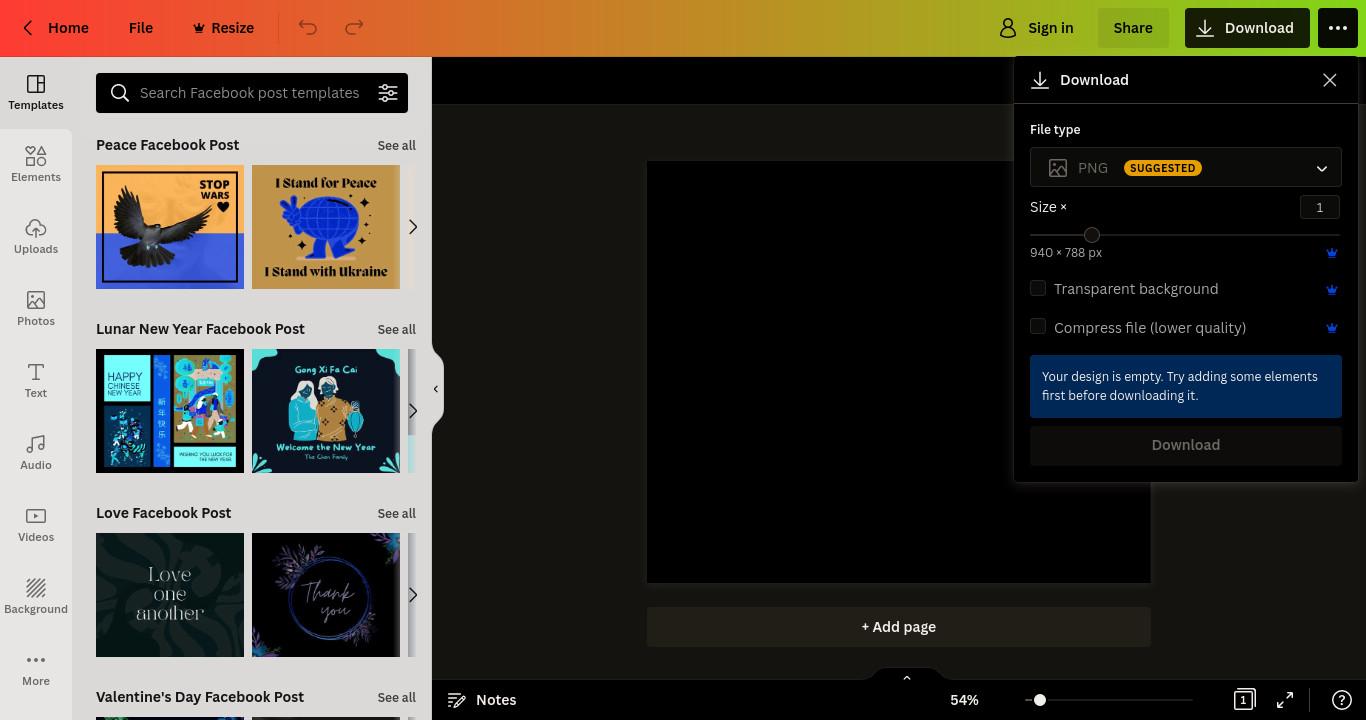
Task: Enable Compress file checkbox
Action: tap(1038, 326)
